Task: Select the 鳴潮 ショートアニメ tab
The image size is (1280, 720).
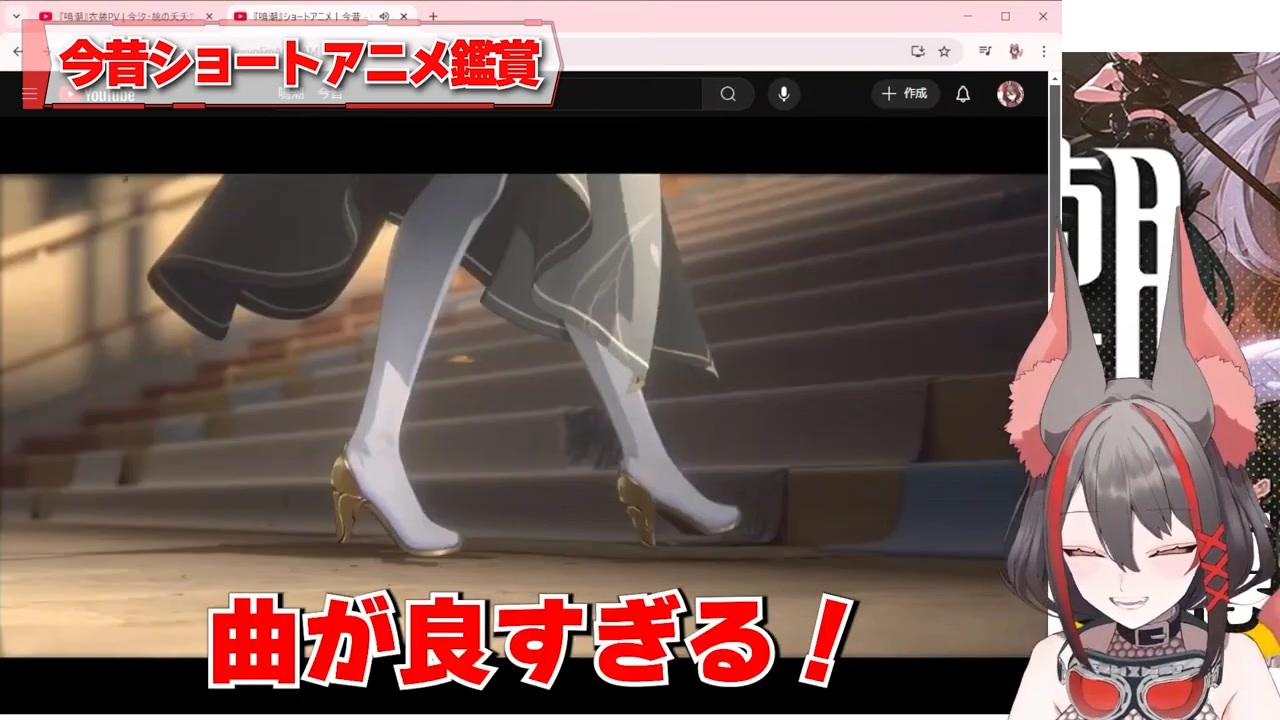Action: tap(322, 16)
